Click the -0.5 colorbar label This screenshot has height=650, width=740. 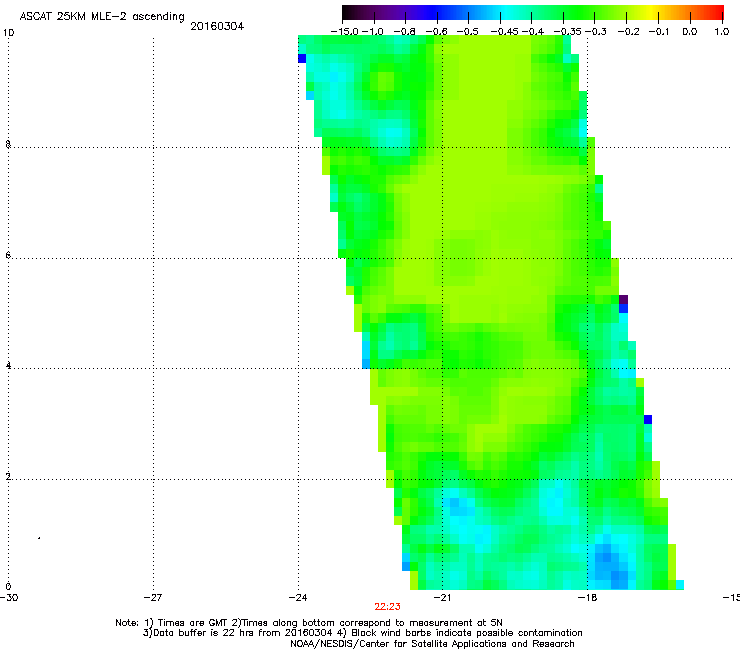(468, 32)
